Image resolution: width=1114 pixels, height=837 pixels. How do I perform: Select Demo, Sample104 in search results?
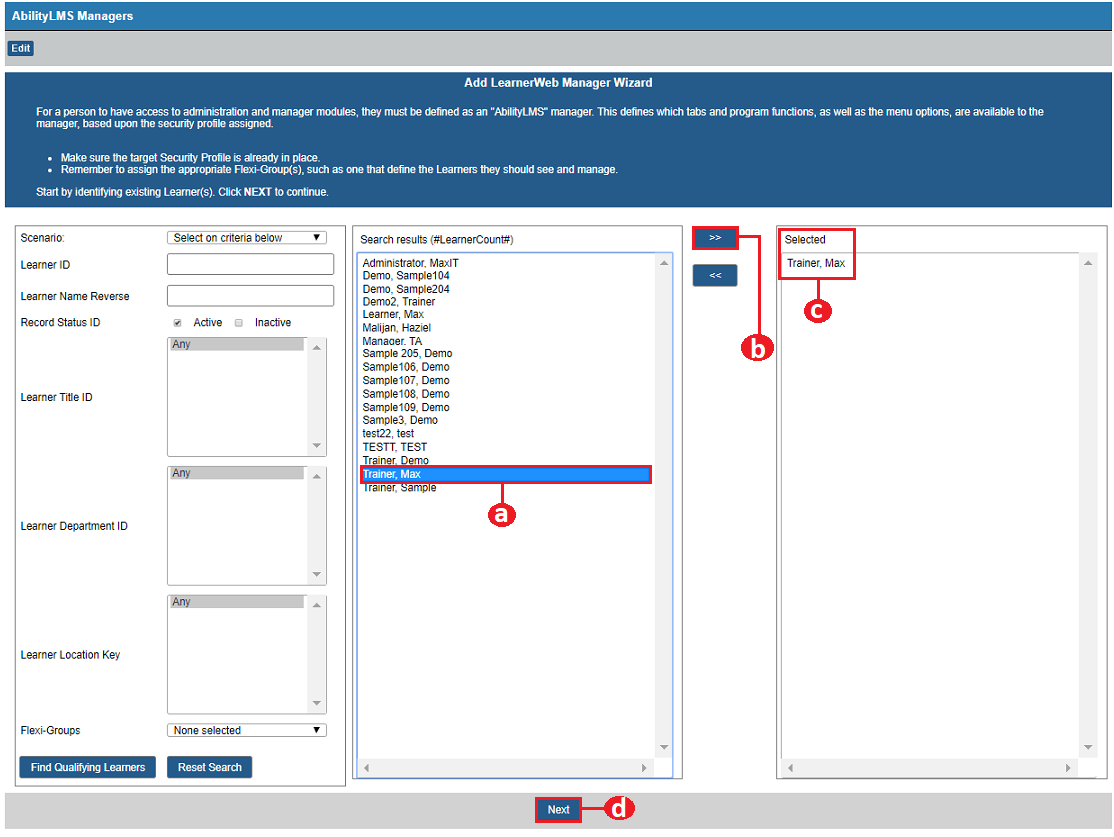[x=406, y=276]
